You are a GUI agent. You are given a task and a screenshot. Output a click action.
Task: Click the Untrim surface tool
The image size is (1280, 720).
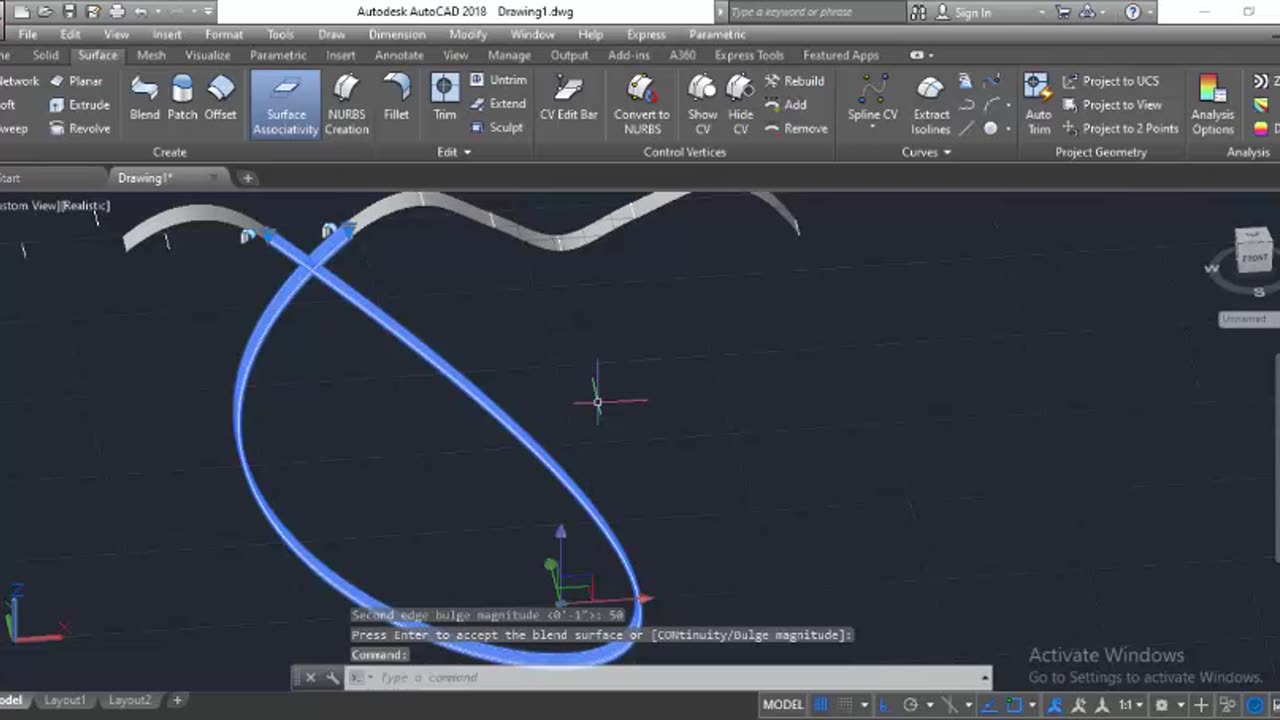[498, 80]
